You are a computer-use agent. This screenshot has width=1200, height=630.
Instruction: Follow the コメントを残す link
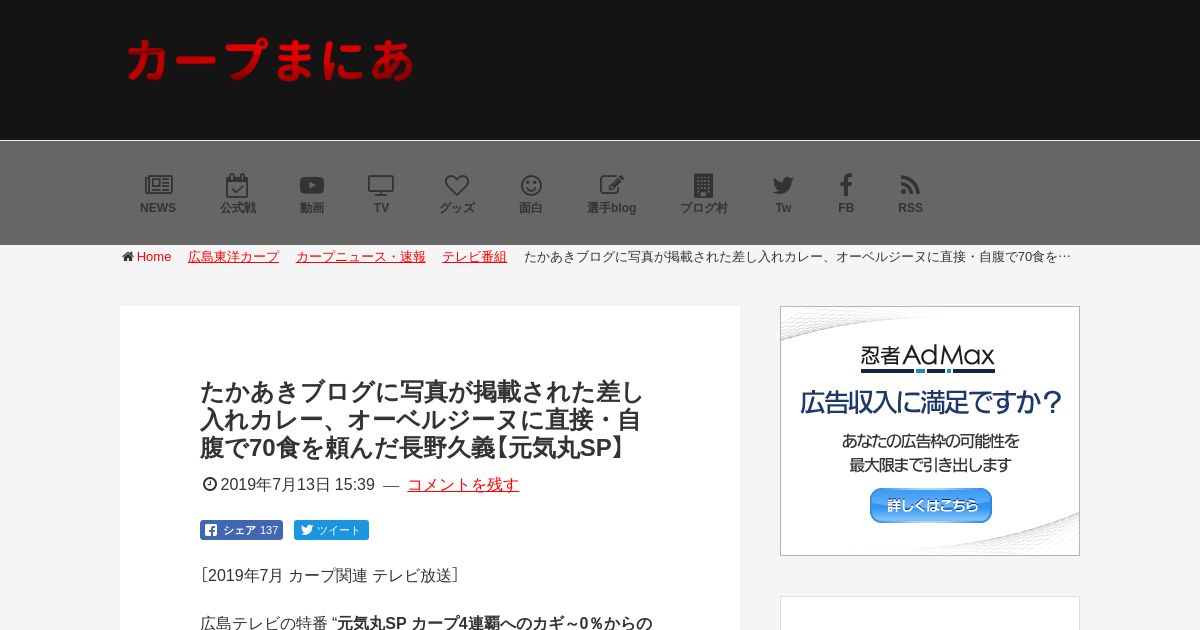click(463, 485)
